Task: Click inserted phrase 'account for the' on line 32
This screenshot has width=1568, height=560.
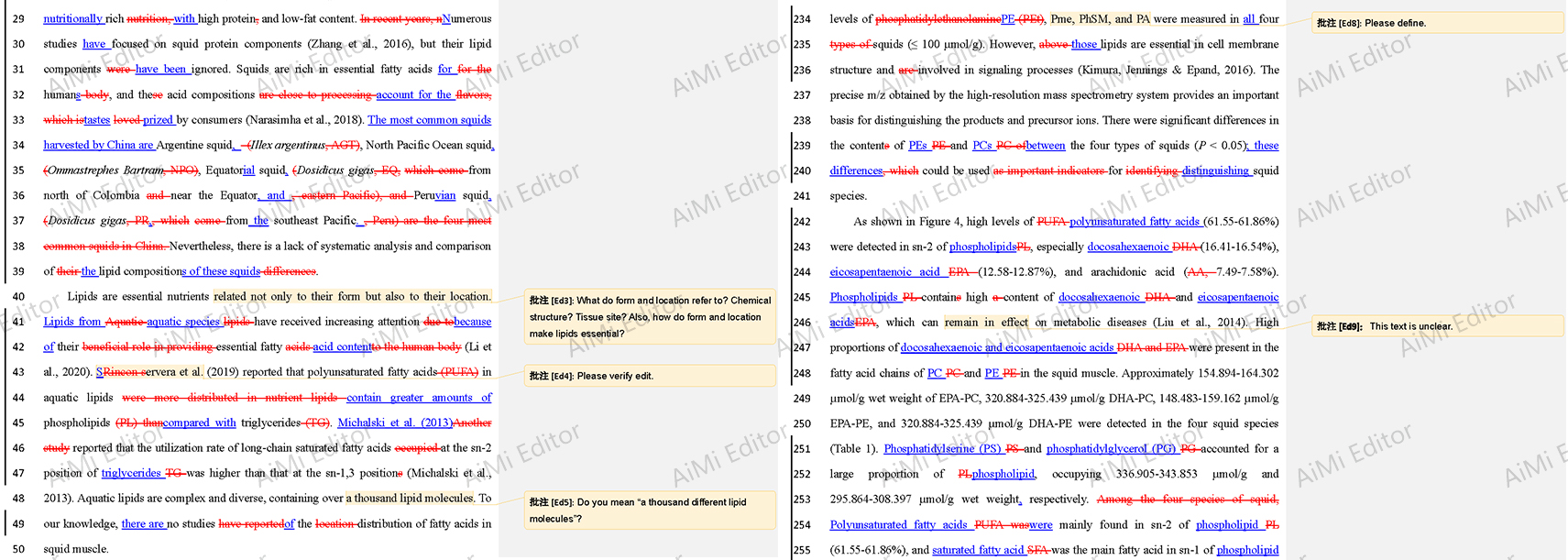Action: [414, 94]
